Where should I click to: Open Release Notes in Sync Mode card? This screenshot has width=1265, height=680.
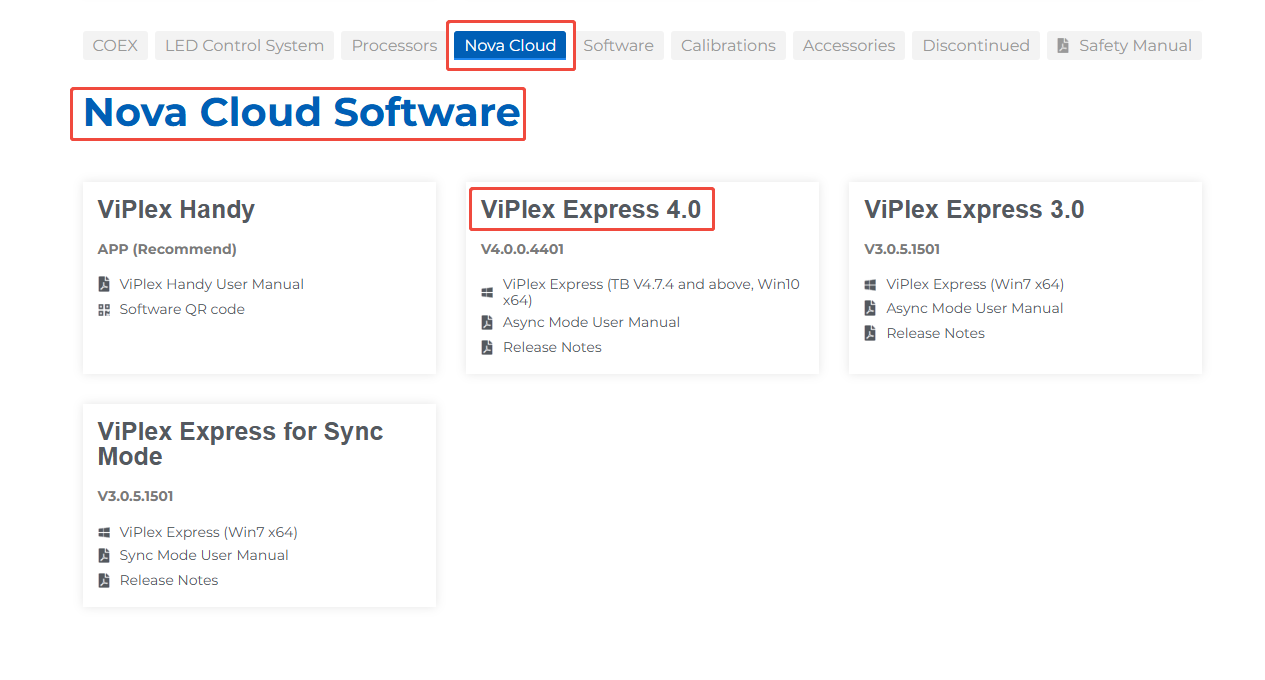pyautogui.click(x=169, y=580)
